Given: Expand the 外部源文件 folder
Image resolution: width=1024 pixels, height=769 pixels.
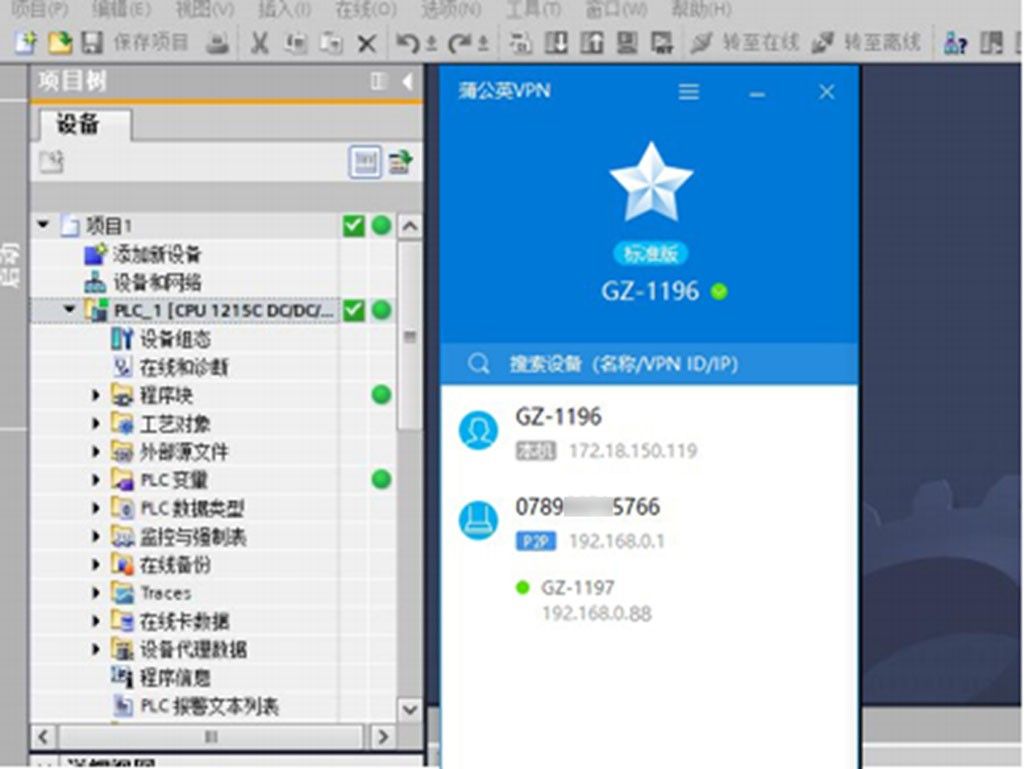Looking at the screenshot, I should pyautogui.click(x=96, y=451).
